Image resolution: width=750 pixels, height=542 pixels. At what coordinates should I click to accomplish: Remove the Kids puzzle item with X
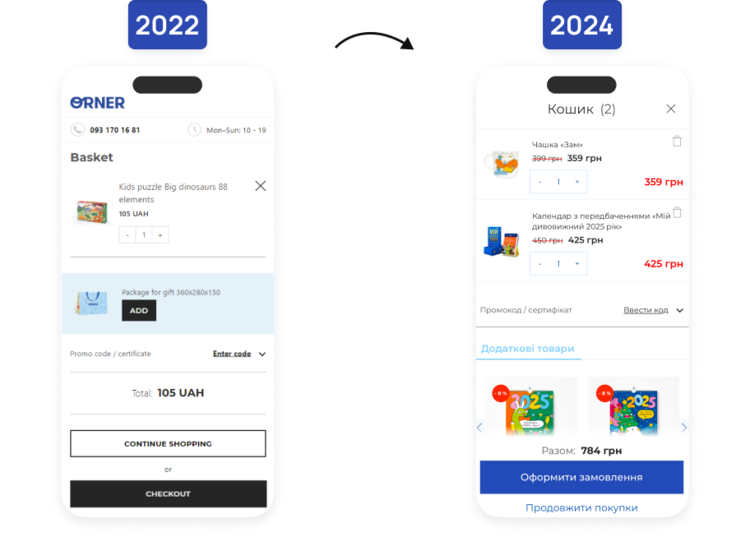260,186
